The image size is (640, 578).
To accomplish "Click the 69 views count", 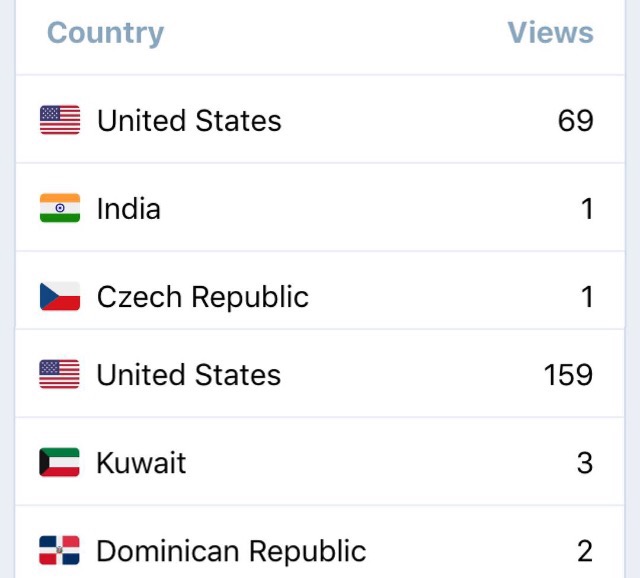I will pos(576,120).
